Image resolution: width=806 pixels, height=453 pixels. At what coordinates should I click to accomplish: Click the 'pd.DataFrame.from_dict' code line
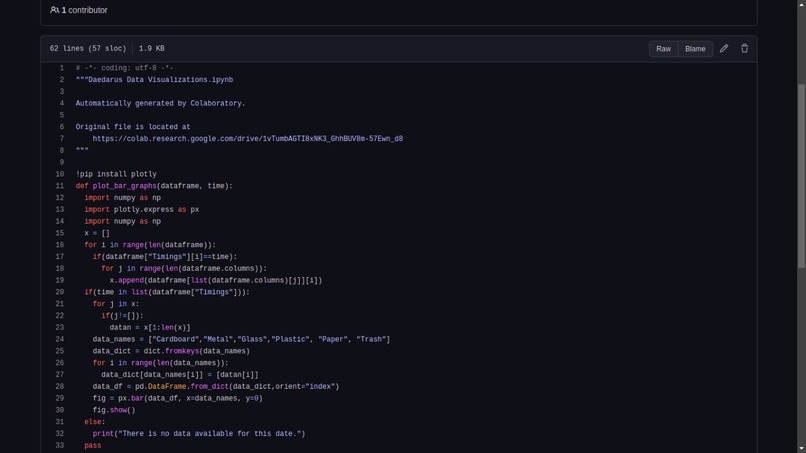coord(216,387)
